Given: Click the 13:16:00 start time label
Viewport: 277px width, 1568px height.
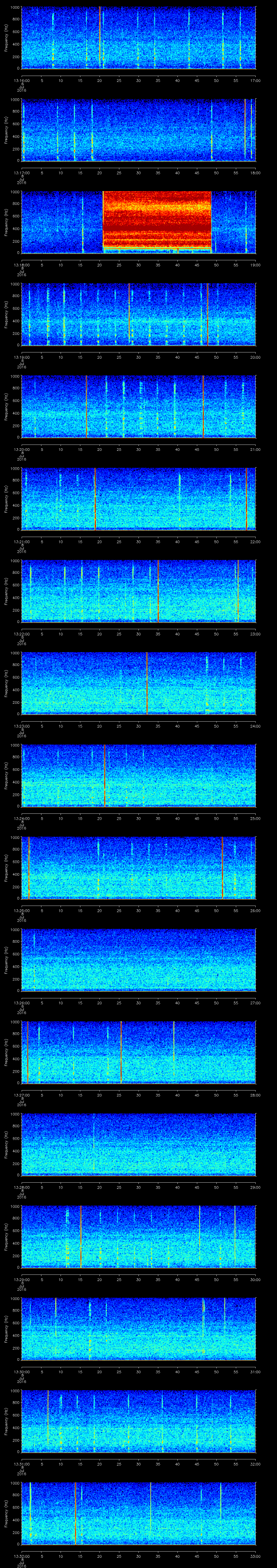Looking at the screenshot, I should click(22, 80).
